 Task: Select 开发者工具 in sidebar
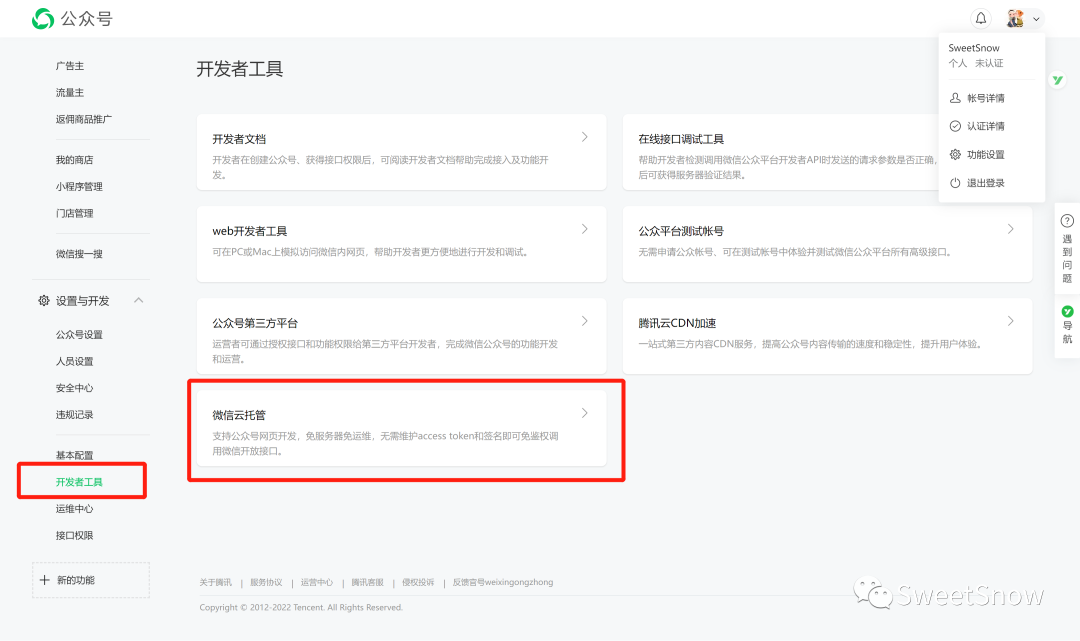pos(79,483)
